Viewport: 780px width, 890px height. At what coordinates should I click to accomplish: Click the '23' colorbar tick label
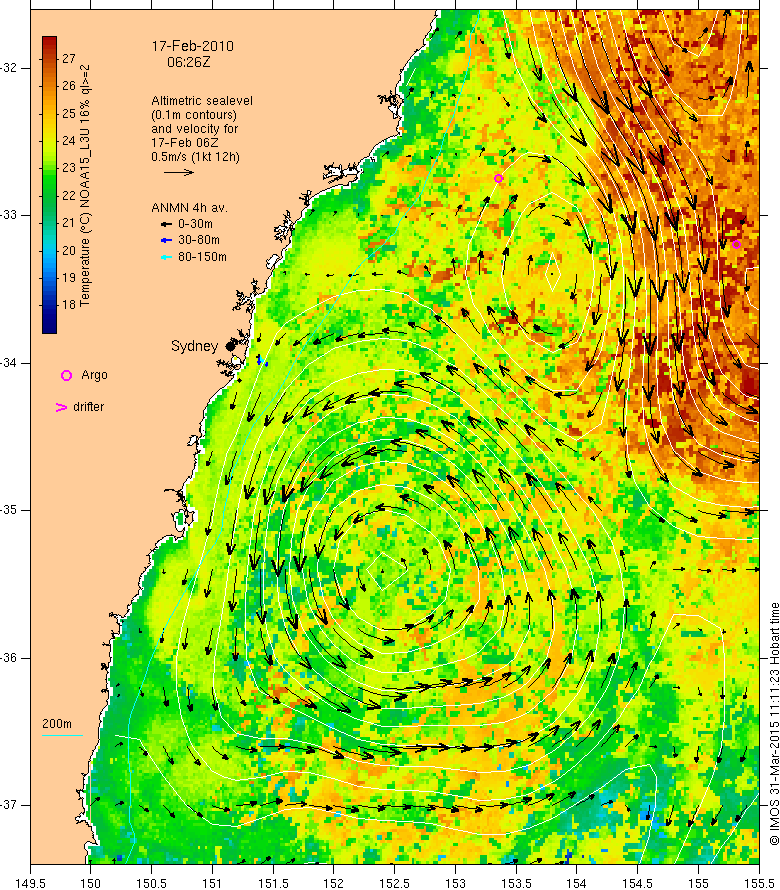pyautogui.click(x=69, y=168)
